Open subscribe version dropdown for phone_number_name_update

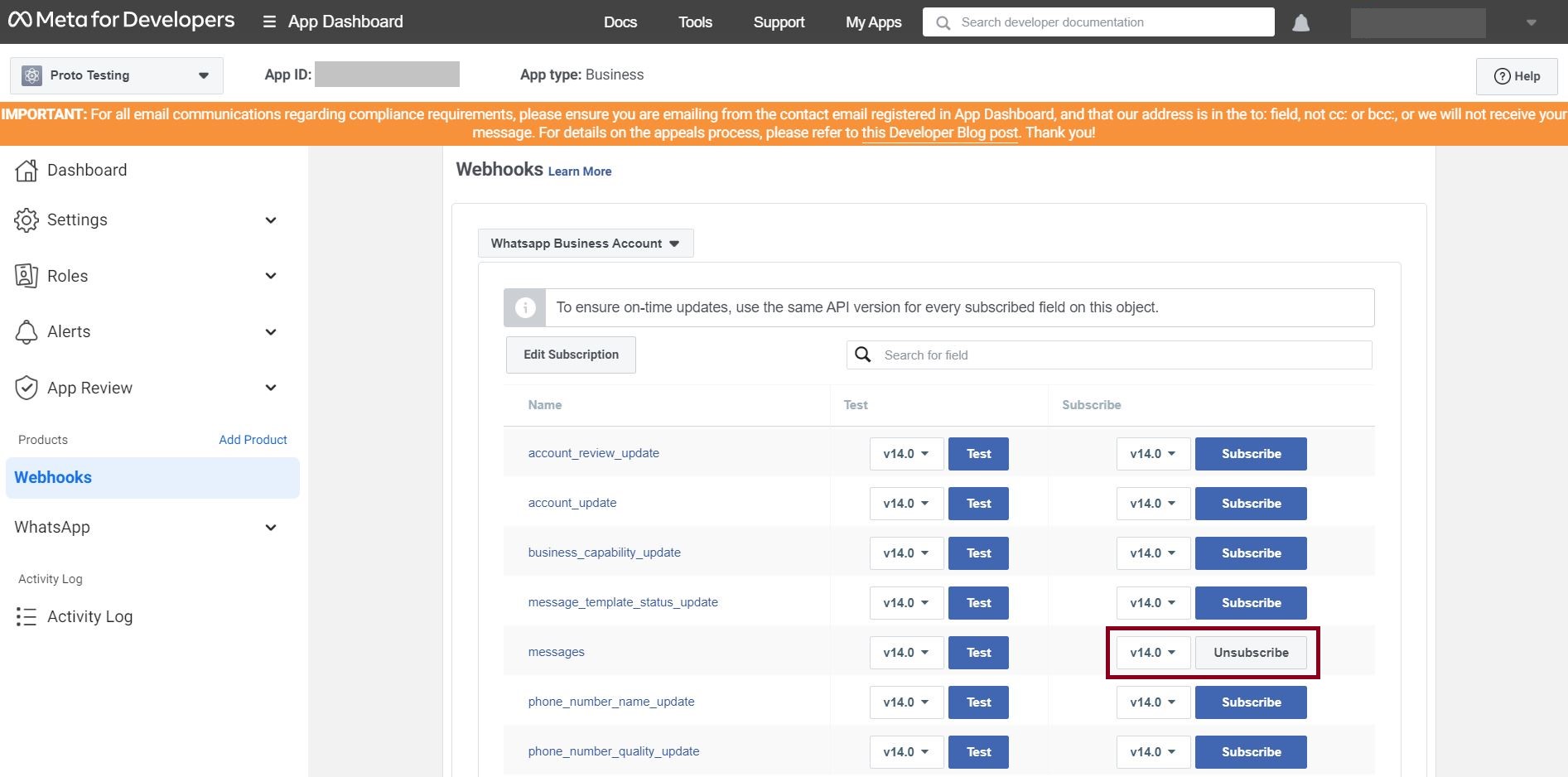1153,702
